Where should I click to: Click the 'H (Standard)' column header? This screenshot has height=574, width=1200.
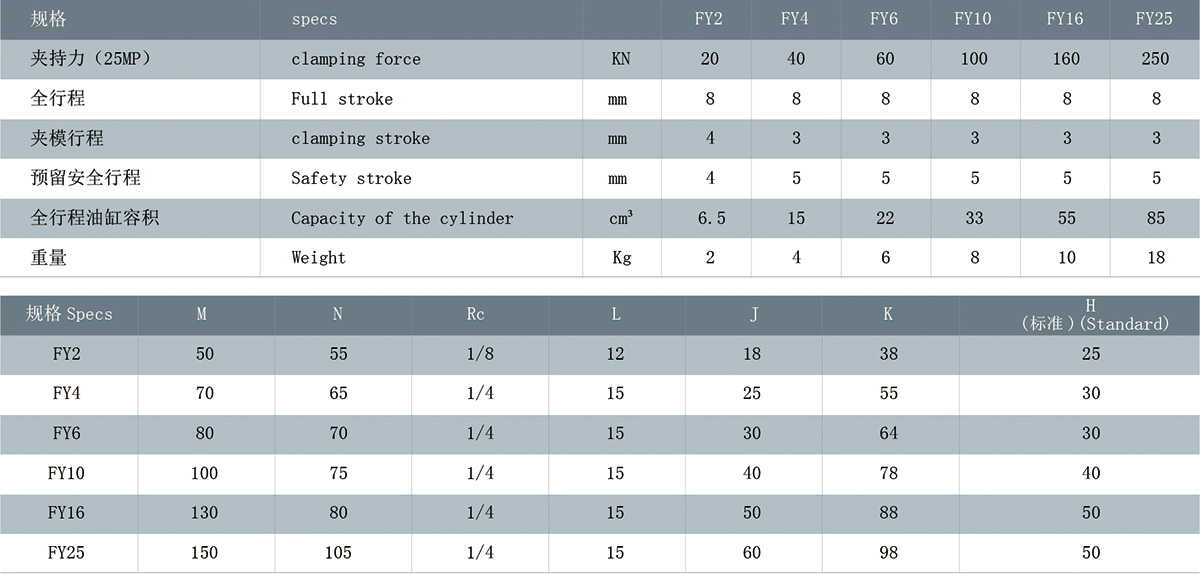coord(1090,314)
